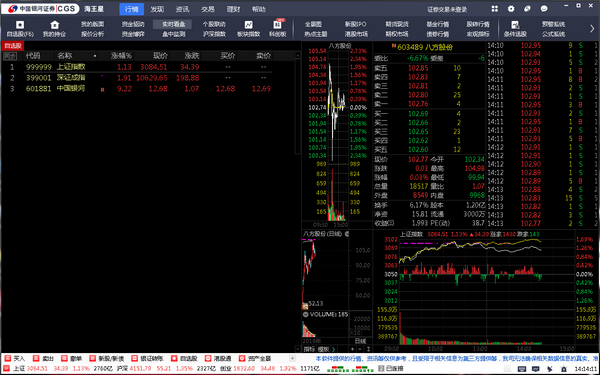Open 债券行情 toolbar item
This screenshot has height=375, width=600.
pyautogui.click(x=437, y=34)
